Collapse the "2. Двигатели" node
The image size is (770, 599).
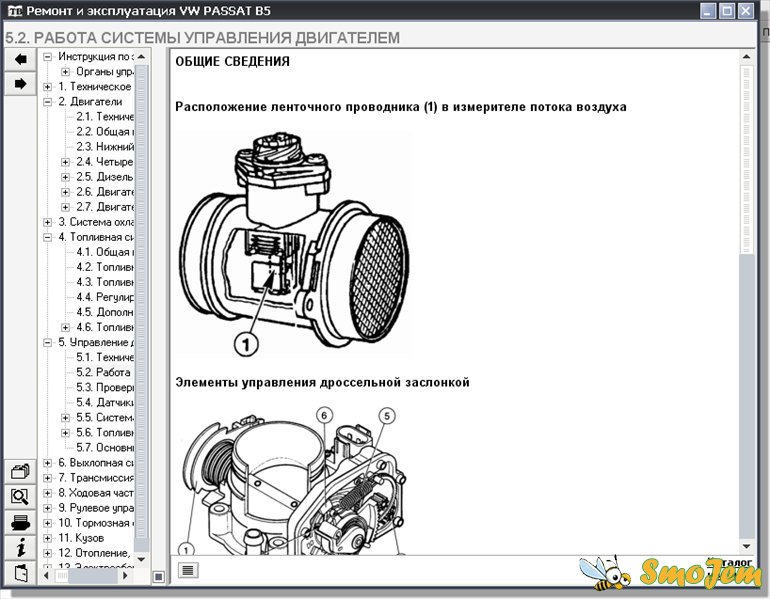click(47, 102)
